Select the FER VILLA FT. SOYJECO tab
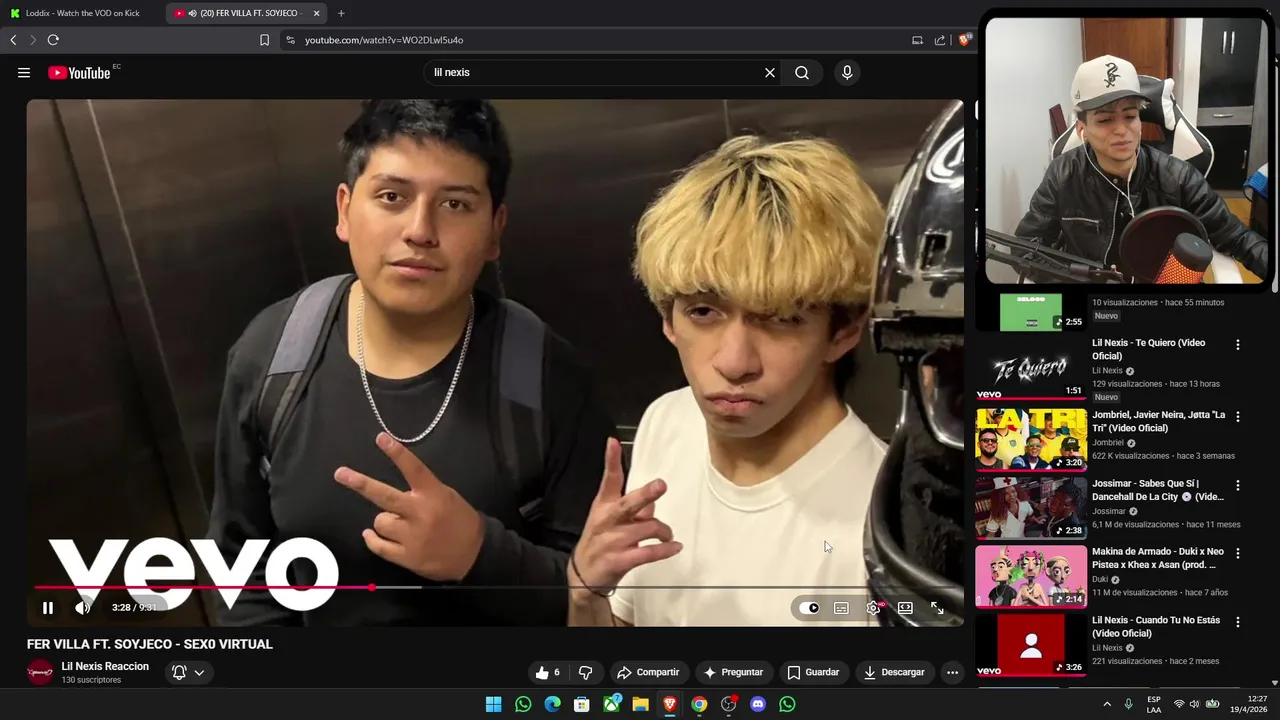This screenshot has width=1280, height=720. pyautogui.click(x=246, y=13)
